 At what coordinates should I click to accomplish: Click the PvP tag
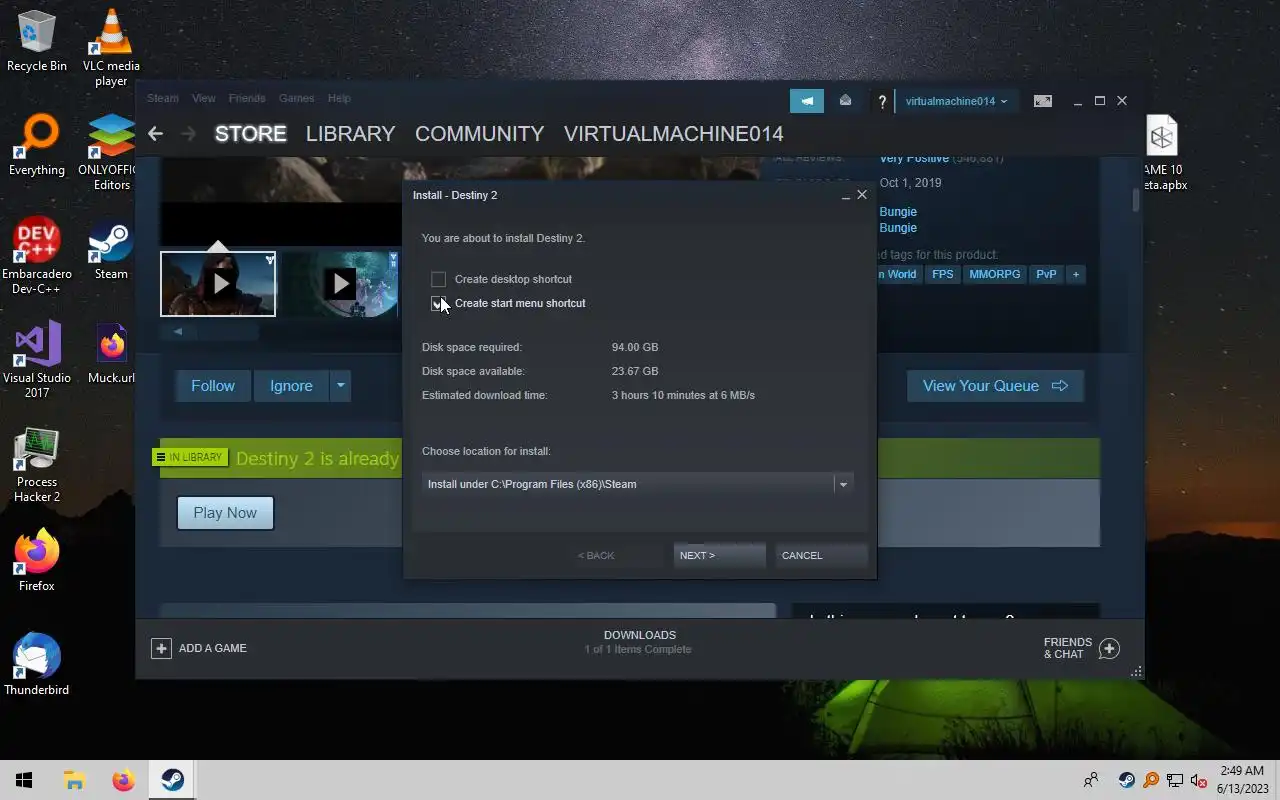1046,274
